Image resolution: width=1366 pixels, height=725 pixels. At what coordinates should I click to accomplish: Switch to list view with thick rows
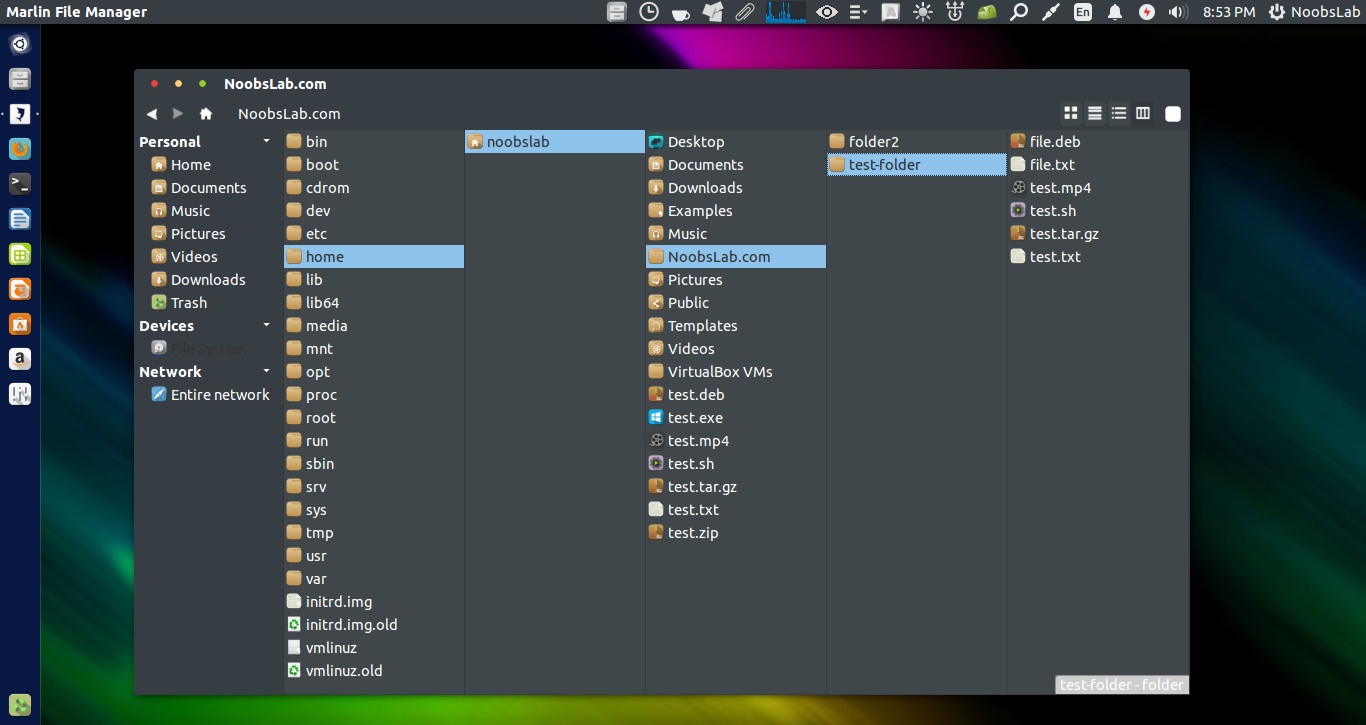tap(1095, 114)
